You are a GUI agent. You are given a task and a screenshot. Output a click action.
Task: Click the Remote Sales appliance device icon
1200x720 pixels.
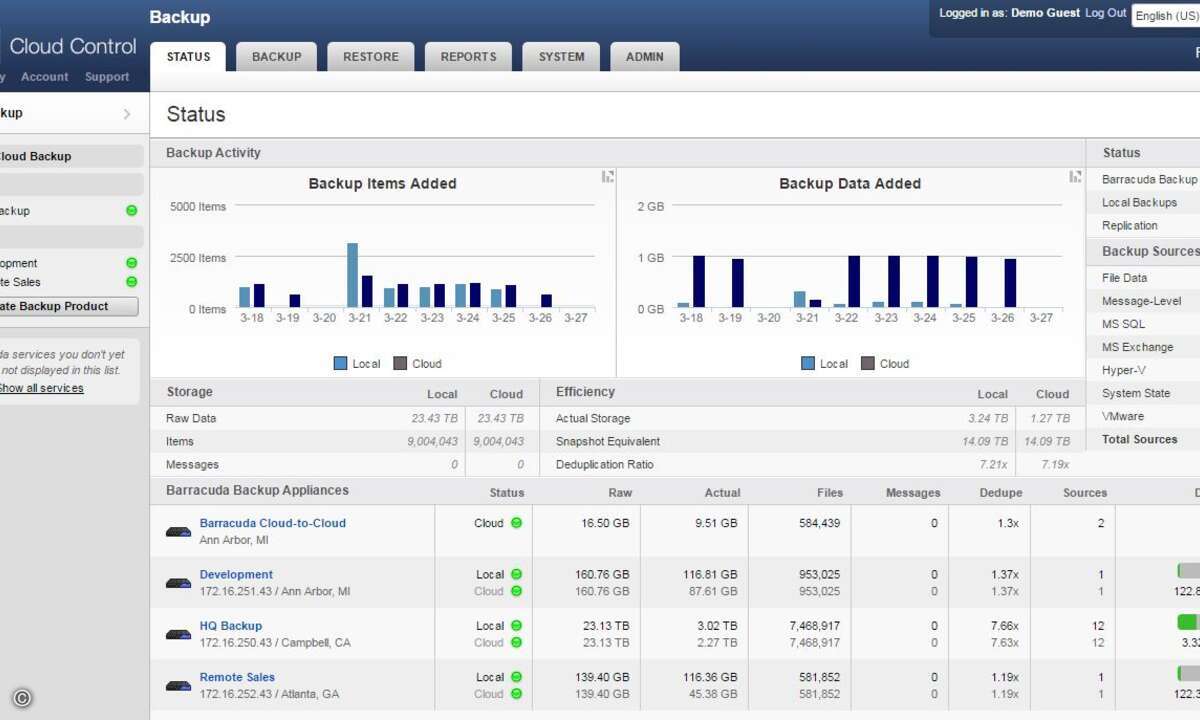(x=178, y=685)
